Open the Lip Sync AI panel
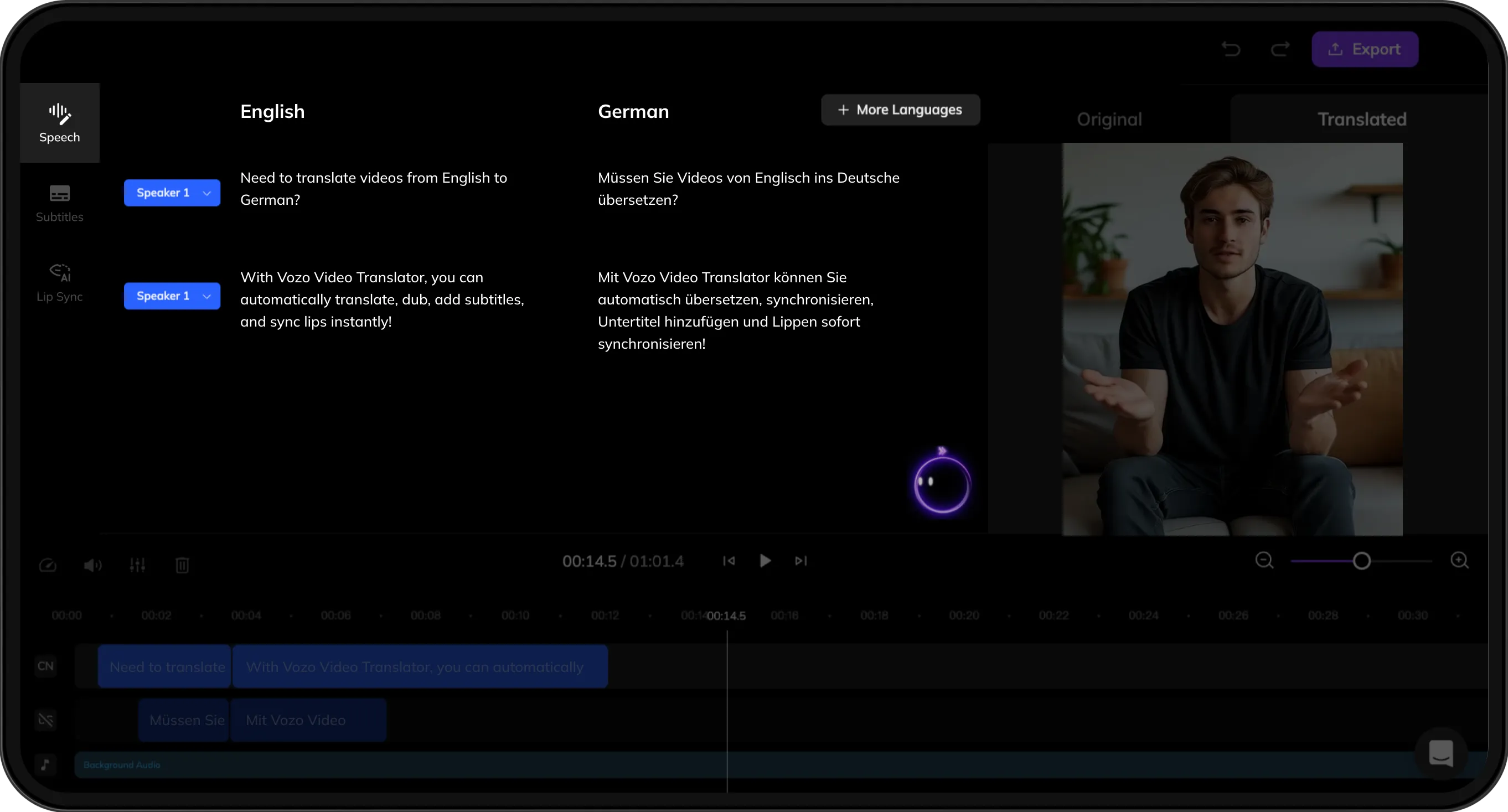Viewport: 1508px width, 812px height. (x=59, y=283)
